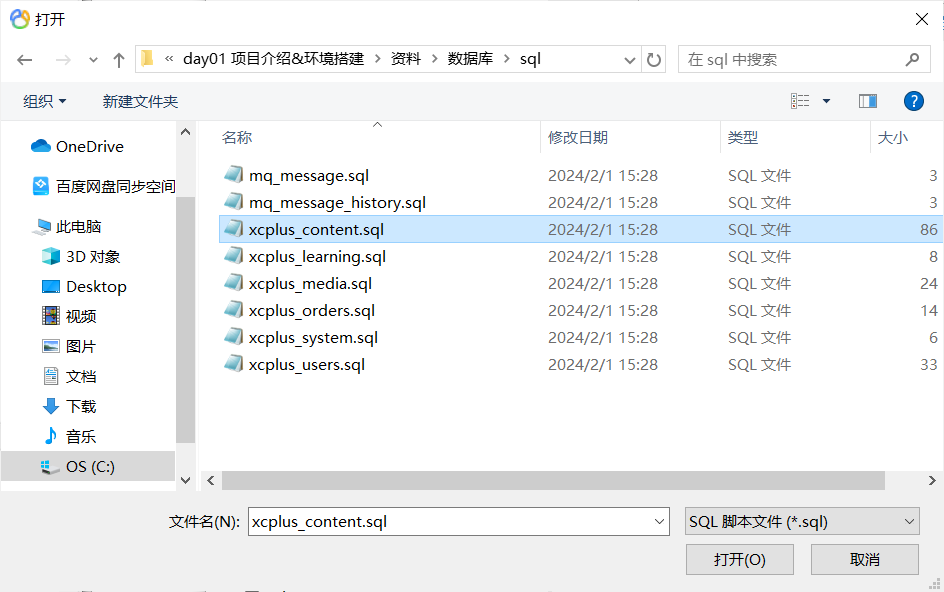Click the 打开(O) button

(739, 559)
